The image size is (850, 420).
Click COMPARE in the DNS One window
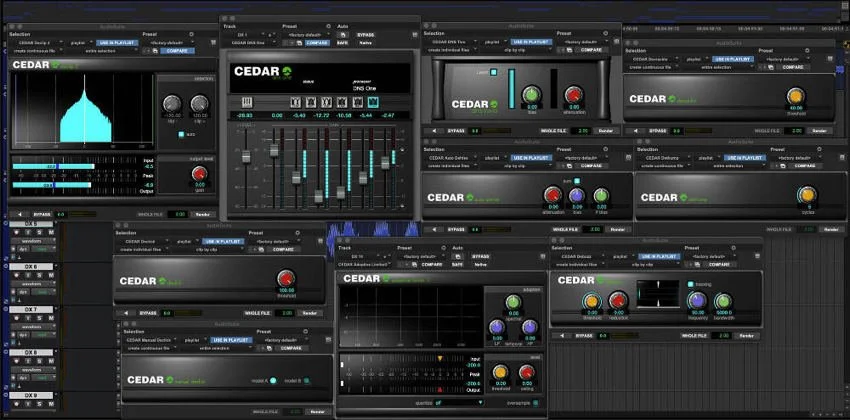pyautogui.click(x=317, y=43)
